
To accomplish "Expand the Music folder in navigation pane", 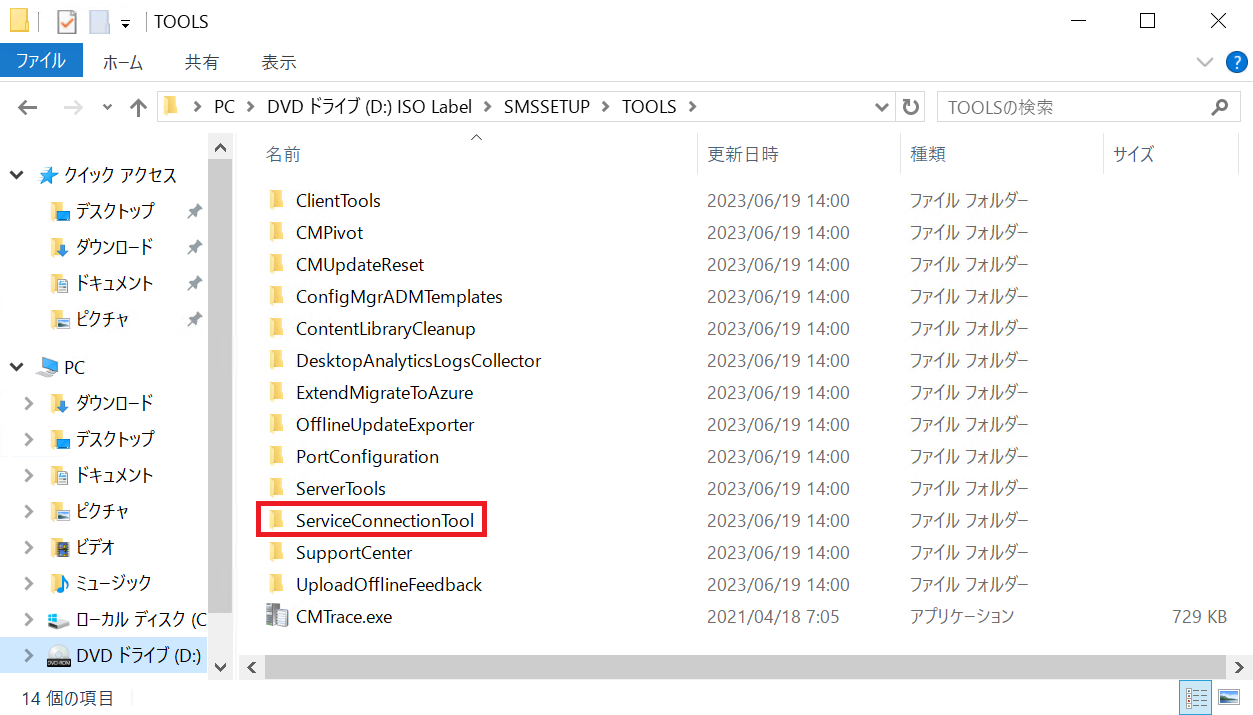I will pyautogui.click(x=29, y=583).
